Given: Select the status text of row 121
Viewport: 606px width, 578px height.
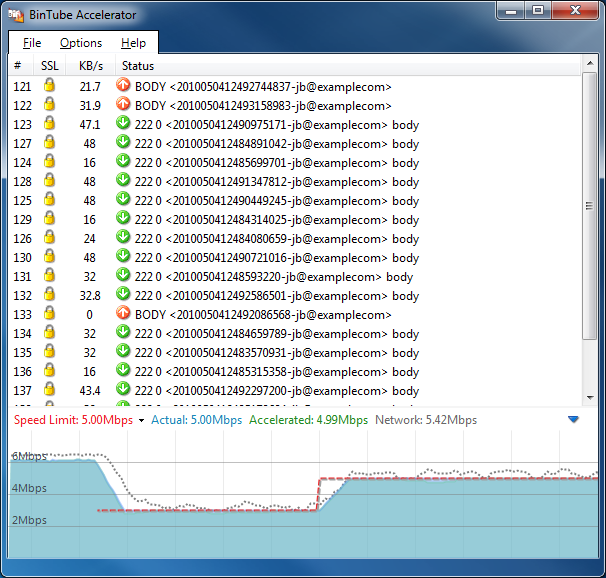Looking at the screenshot, I should [x=263, y=87].
